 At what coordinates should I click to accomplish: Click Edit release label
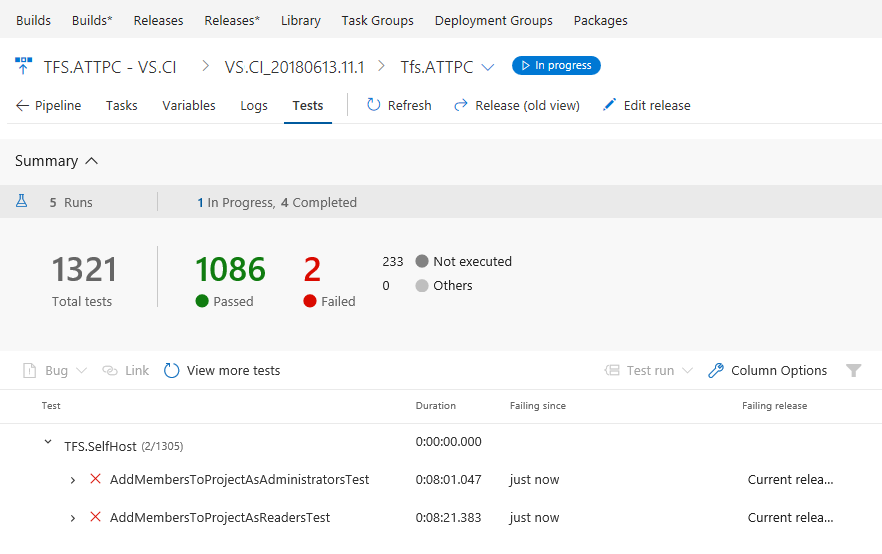pos(657,106)
